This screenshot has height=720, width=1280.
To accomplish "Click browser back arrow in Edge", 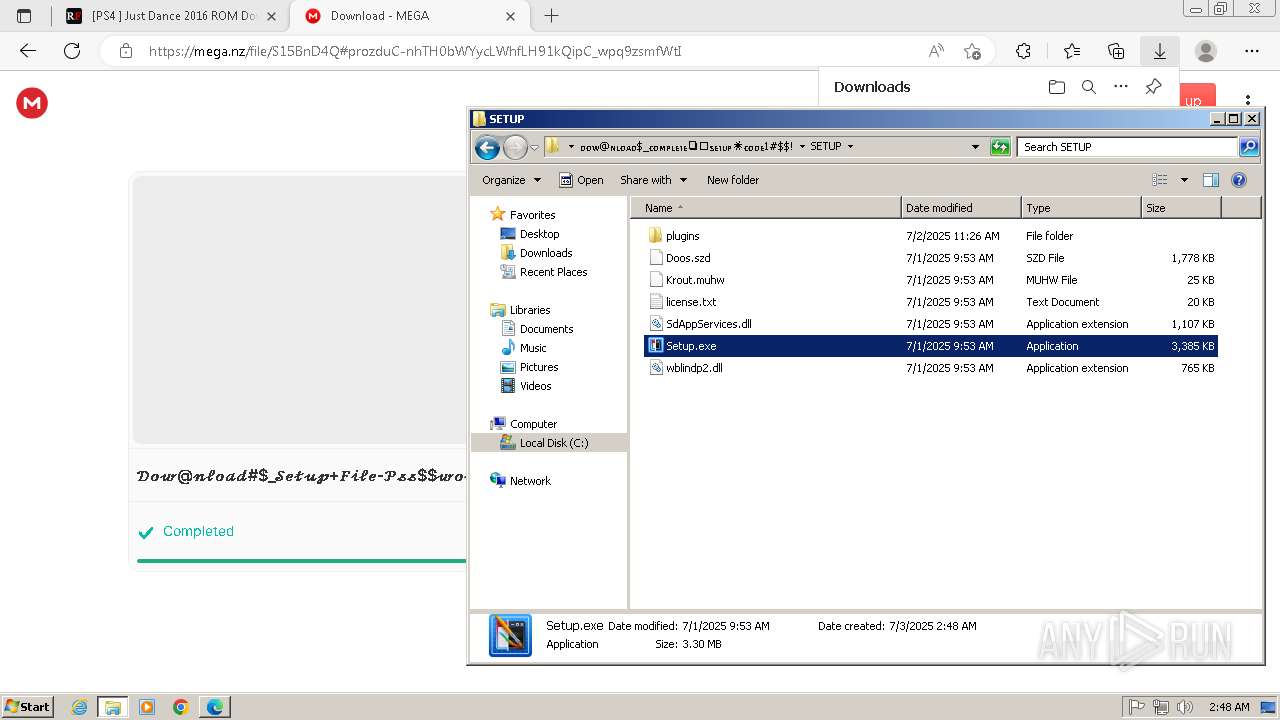I will [28, 51].
